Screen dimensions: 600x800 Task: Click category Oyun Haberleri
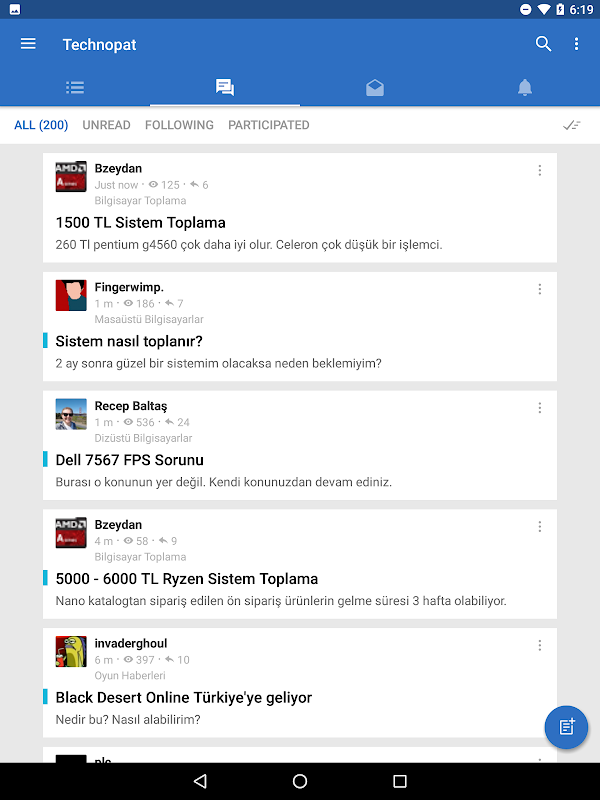[x=130, y=676]
